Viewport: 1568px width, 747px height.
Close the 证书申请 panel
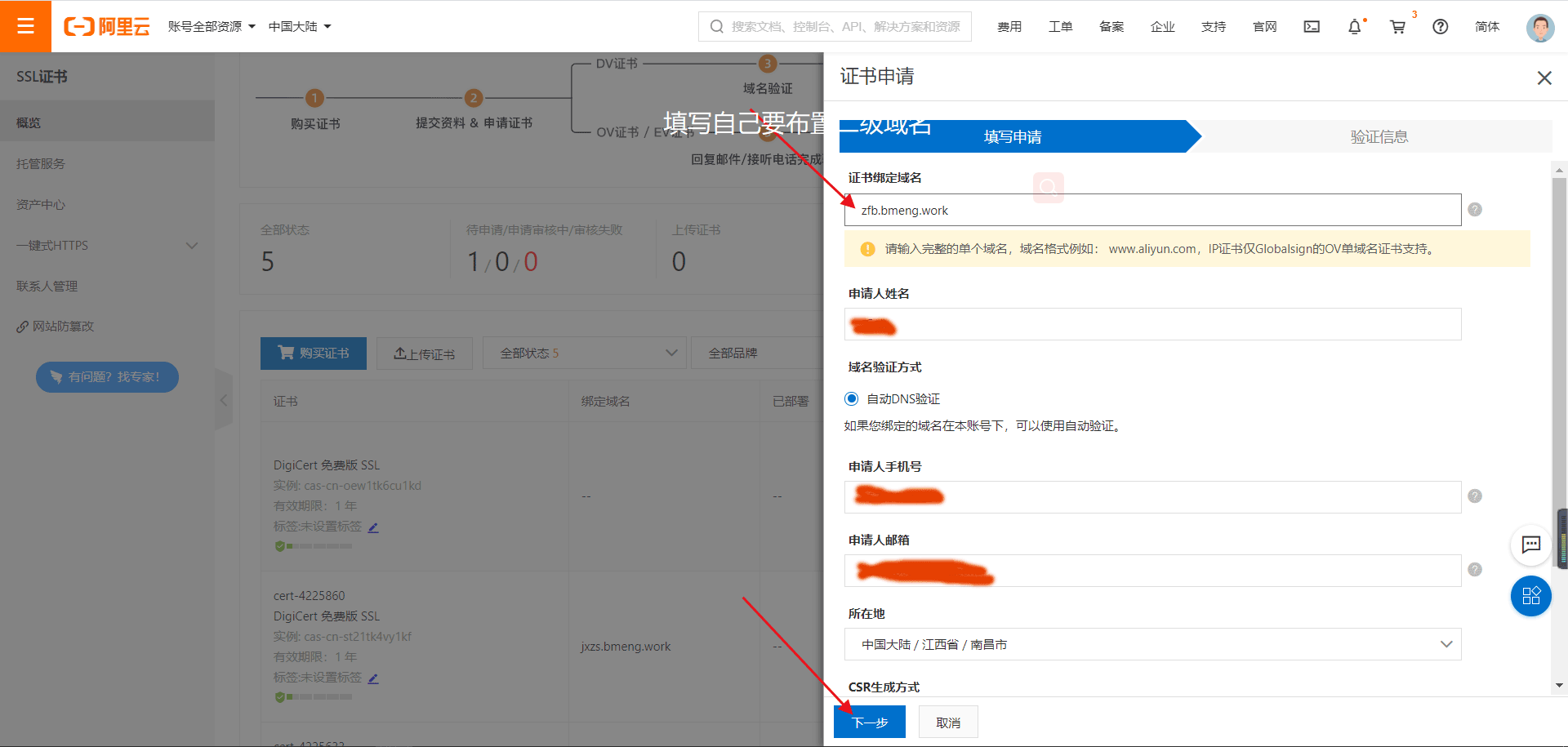pyautogui.click(x=1543, y=78)
